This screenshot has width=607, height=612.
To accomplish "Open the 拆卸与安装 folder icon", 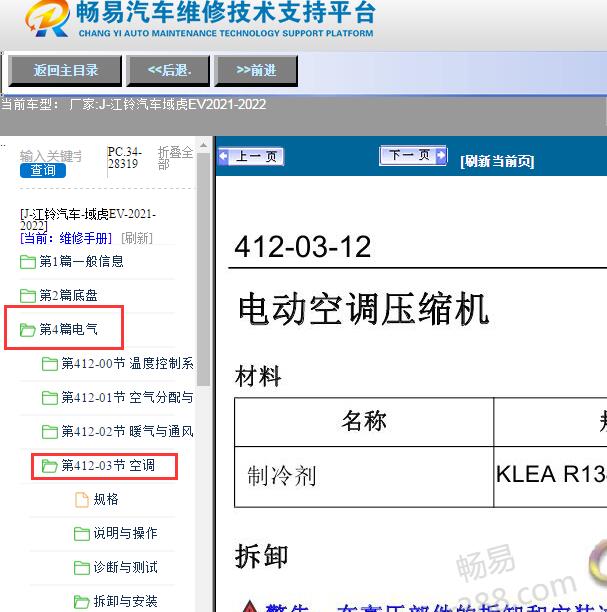I will pyautogui.click(x=82, y=601).
